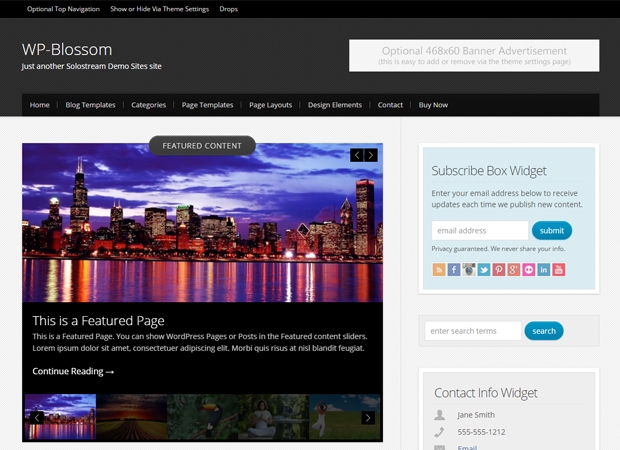Viewport: 620px width, 450px height.
Task: Go to next featured slide arrow
Action: 371,155
